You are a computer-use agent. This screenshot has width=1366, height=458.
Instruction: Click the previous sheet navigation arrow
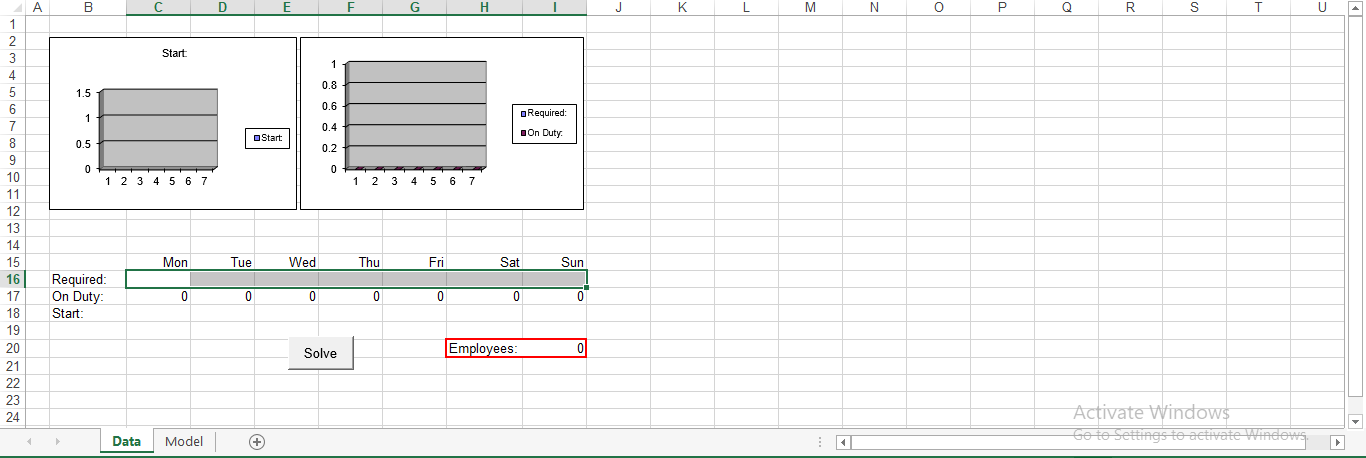(29, 441)
